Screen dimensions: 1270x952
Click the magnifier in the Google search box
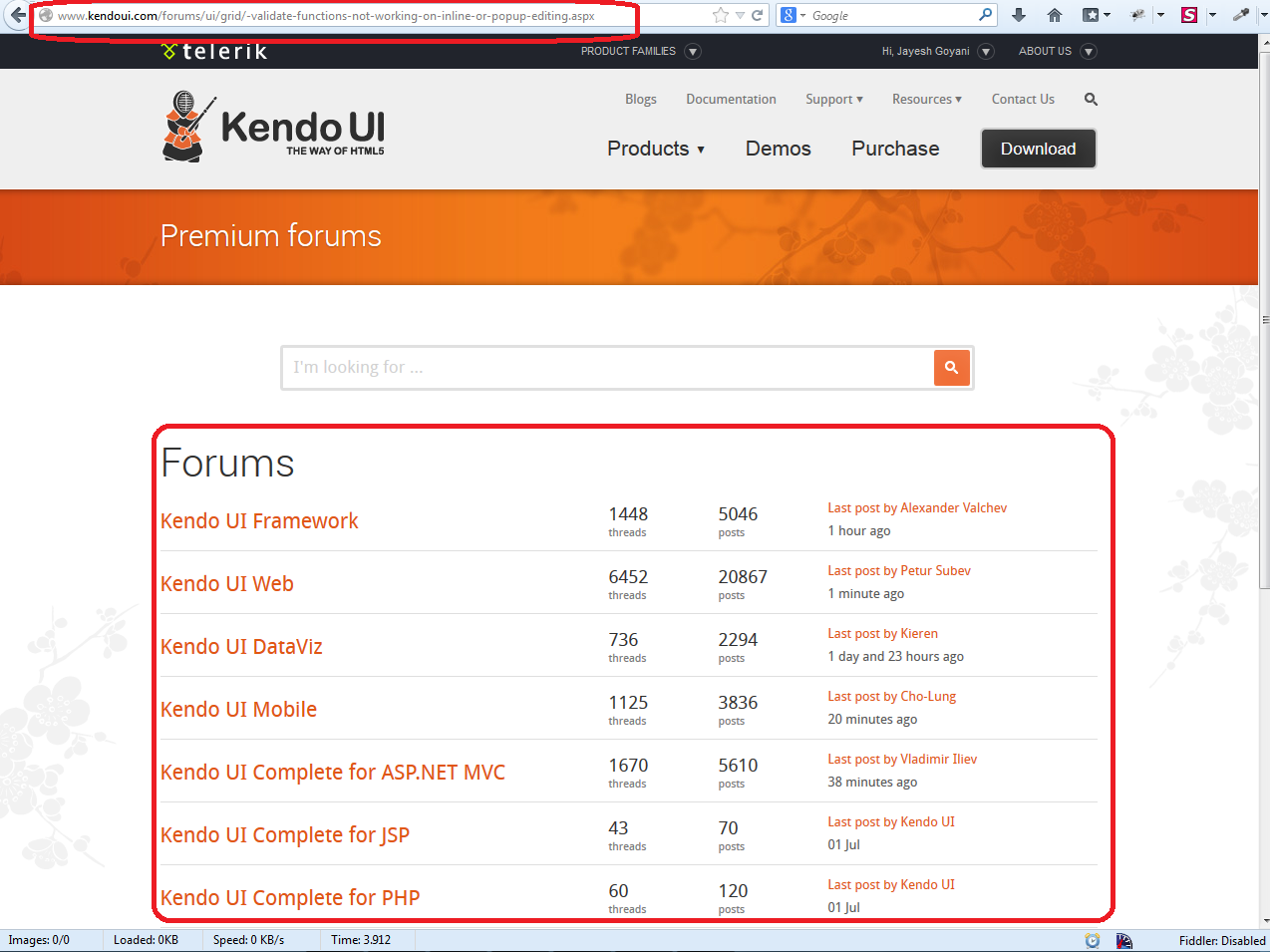point(986,15)
